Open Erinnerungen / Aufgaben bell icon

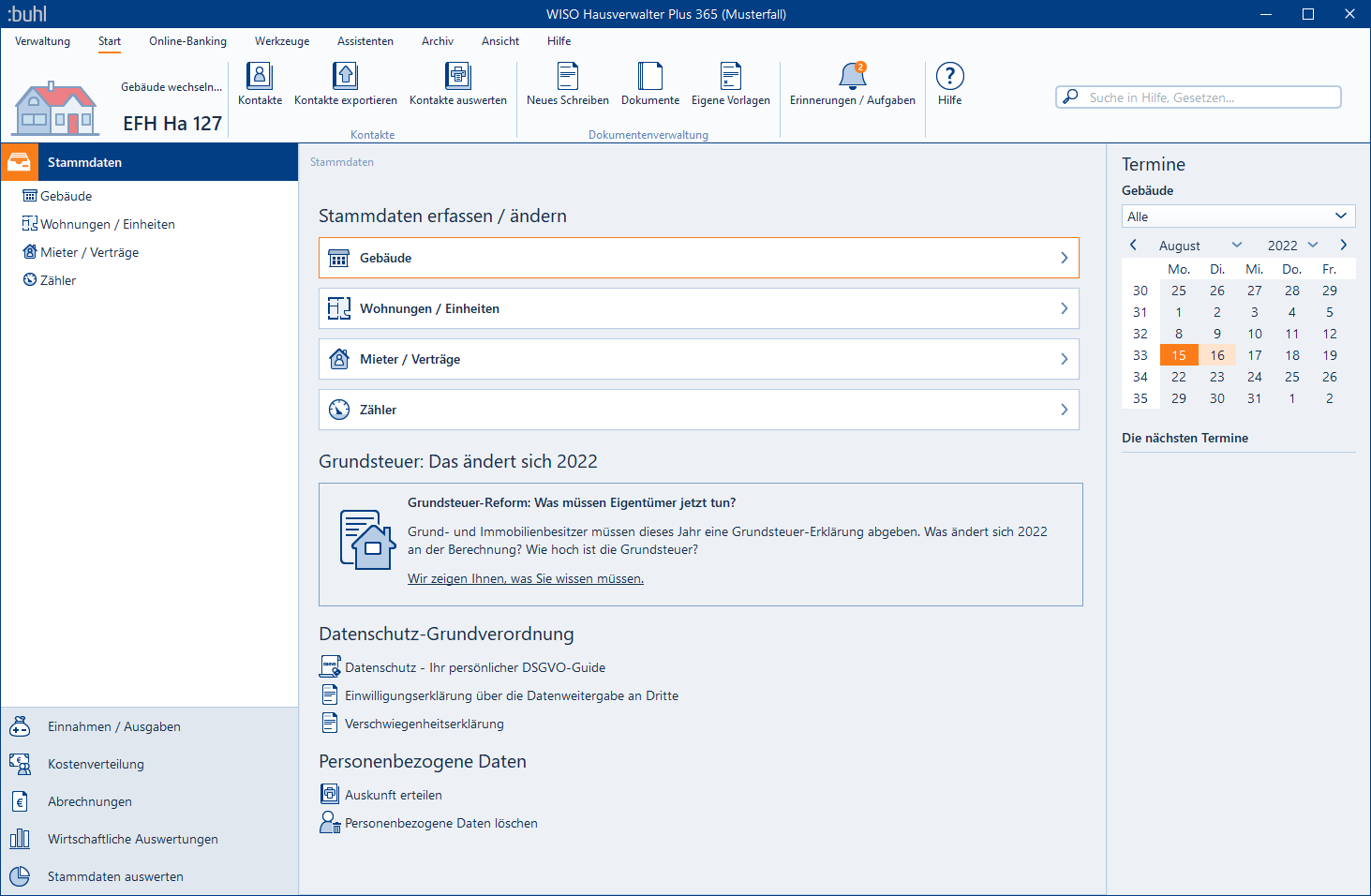853,76
